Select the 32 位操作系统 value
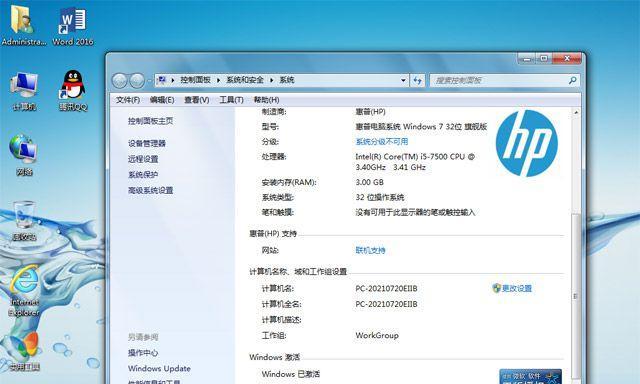 pyautogui.click(x=380, y=197)
